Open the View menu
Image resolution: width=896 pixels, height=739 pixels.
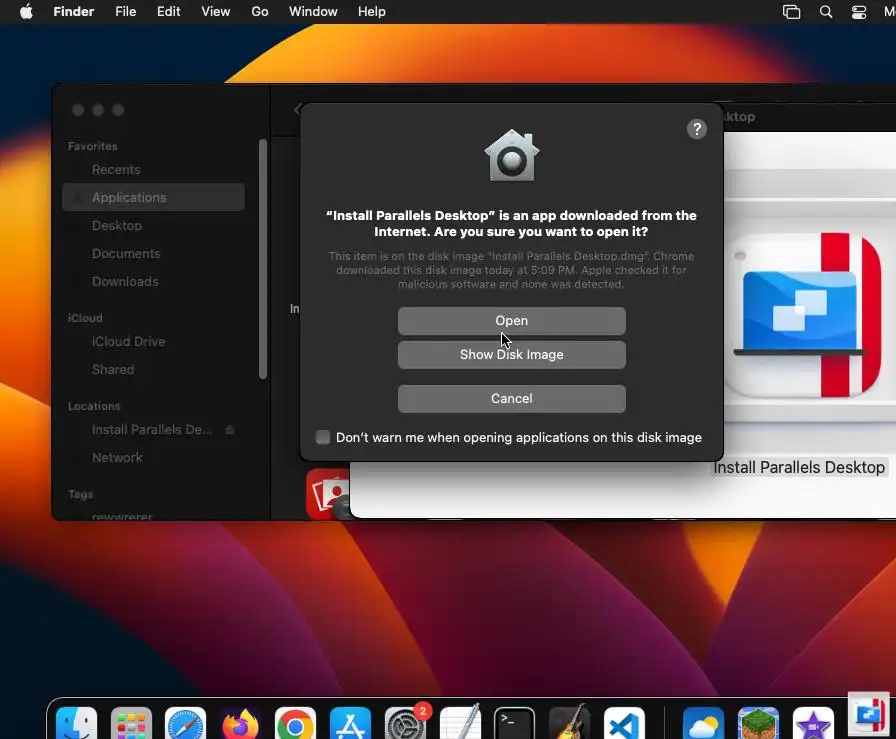[215, 11]
